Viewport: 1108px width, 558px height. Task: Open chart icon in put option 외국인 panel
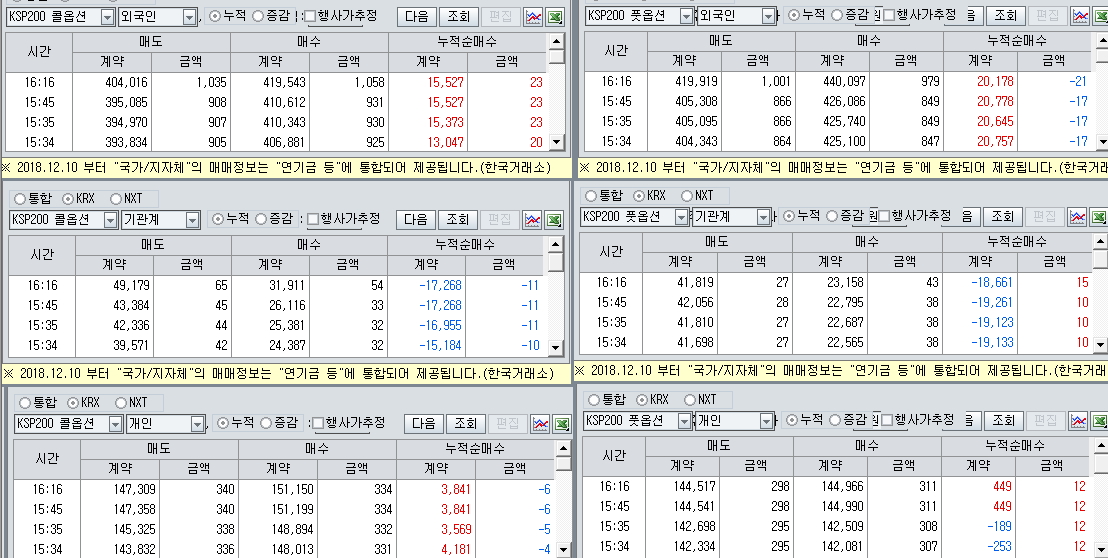point(1080,16)
